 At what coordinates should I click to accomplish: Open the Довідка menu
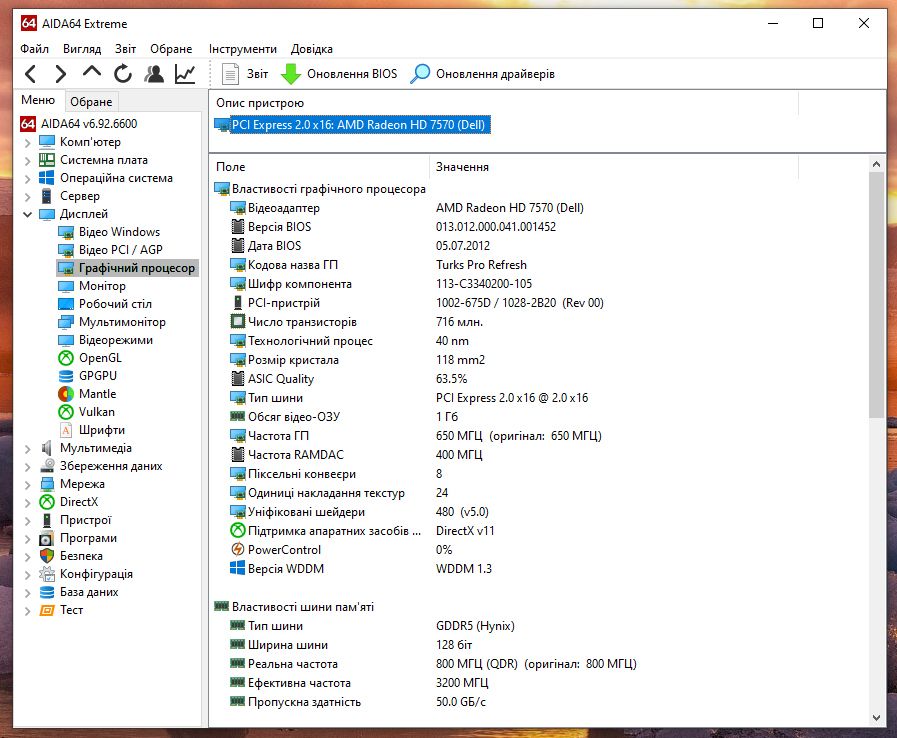pyautogui.click(x=312, y=49)
